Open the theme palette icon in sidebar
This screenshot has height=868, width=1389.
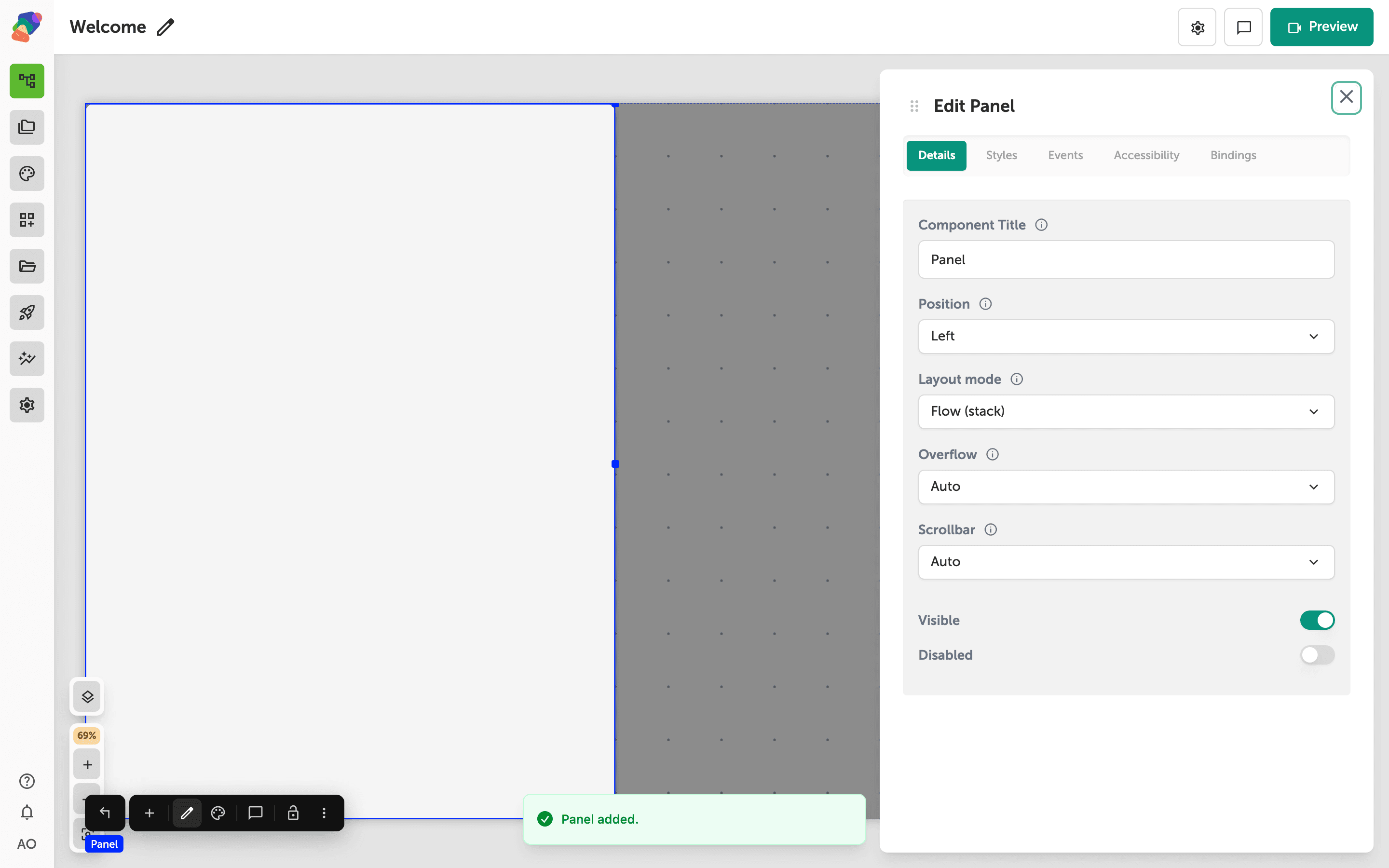(27, 174)
